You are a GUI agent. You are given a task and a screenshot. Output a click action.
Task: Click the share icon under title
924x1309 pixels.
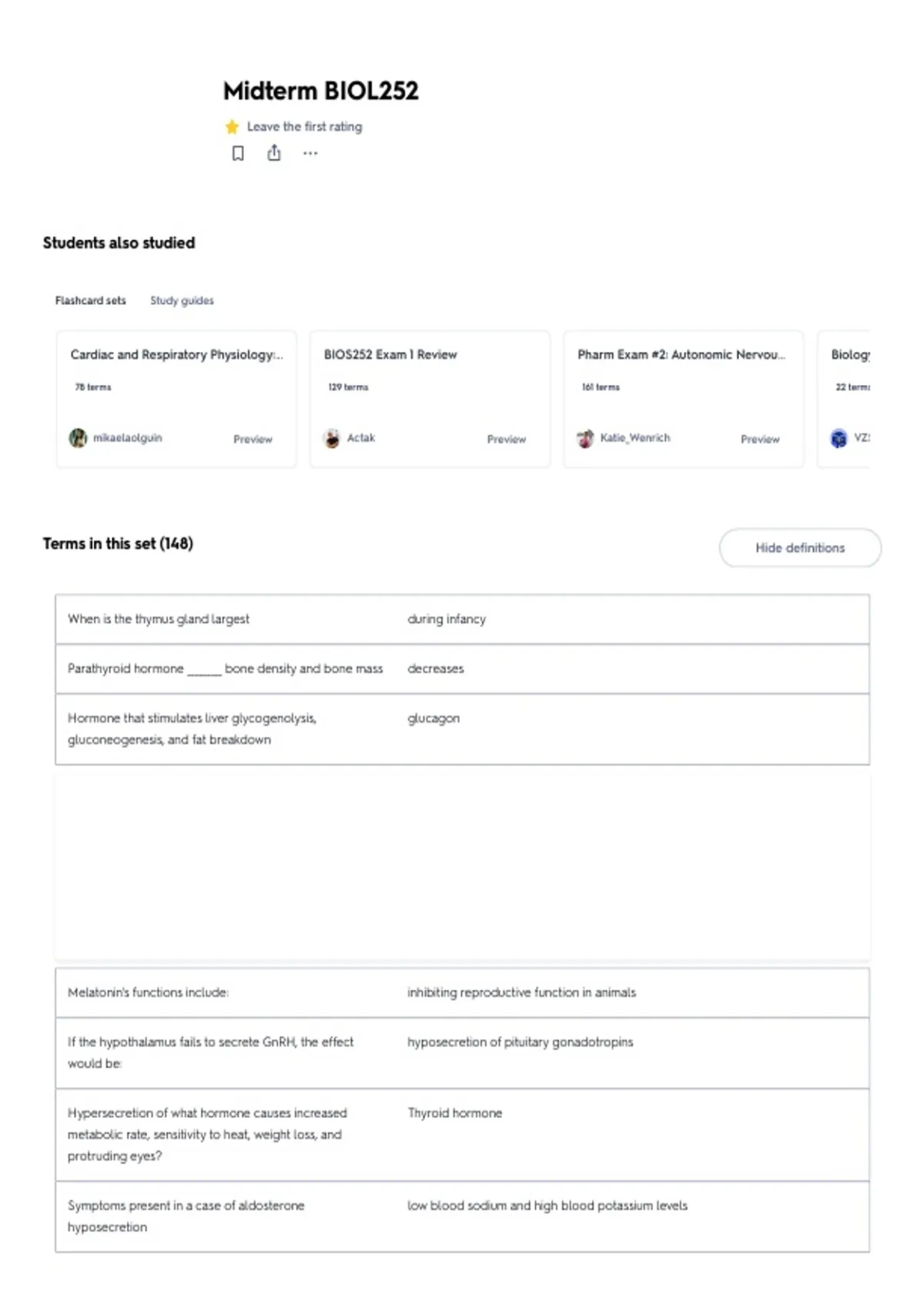tap(274, 153)
